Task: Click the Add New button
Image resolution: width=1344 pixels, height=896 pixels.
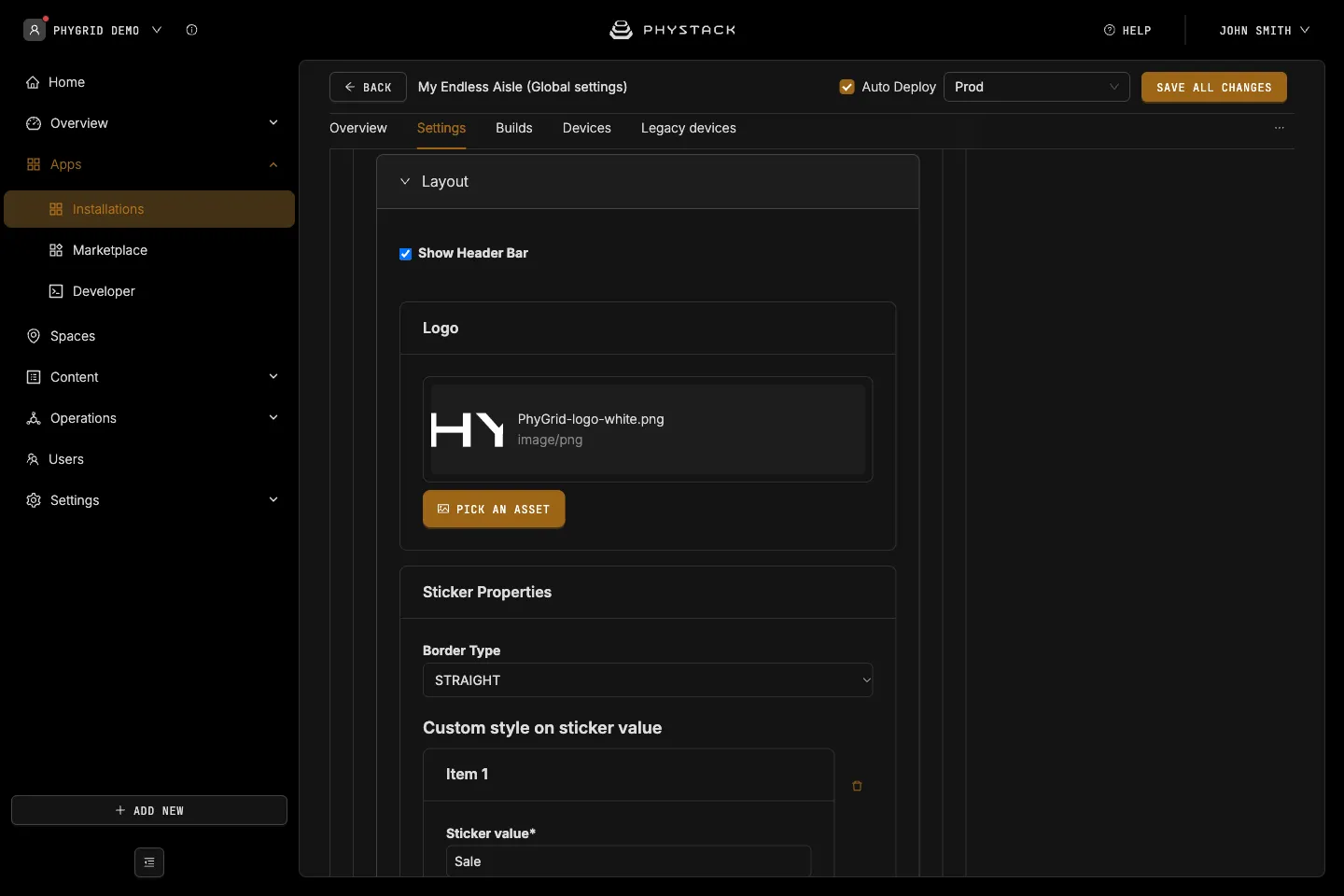Action: pos(149,810)
